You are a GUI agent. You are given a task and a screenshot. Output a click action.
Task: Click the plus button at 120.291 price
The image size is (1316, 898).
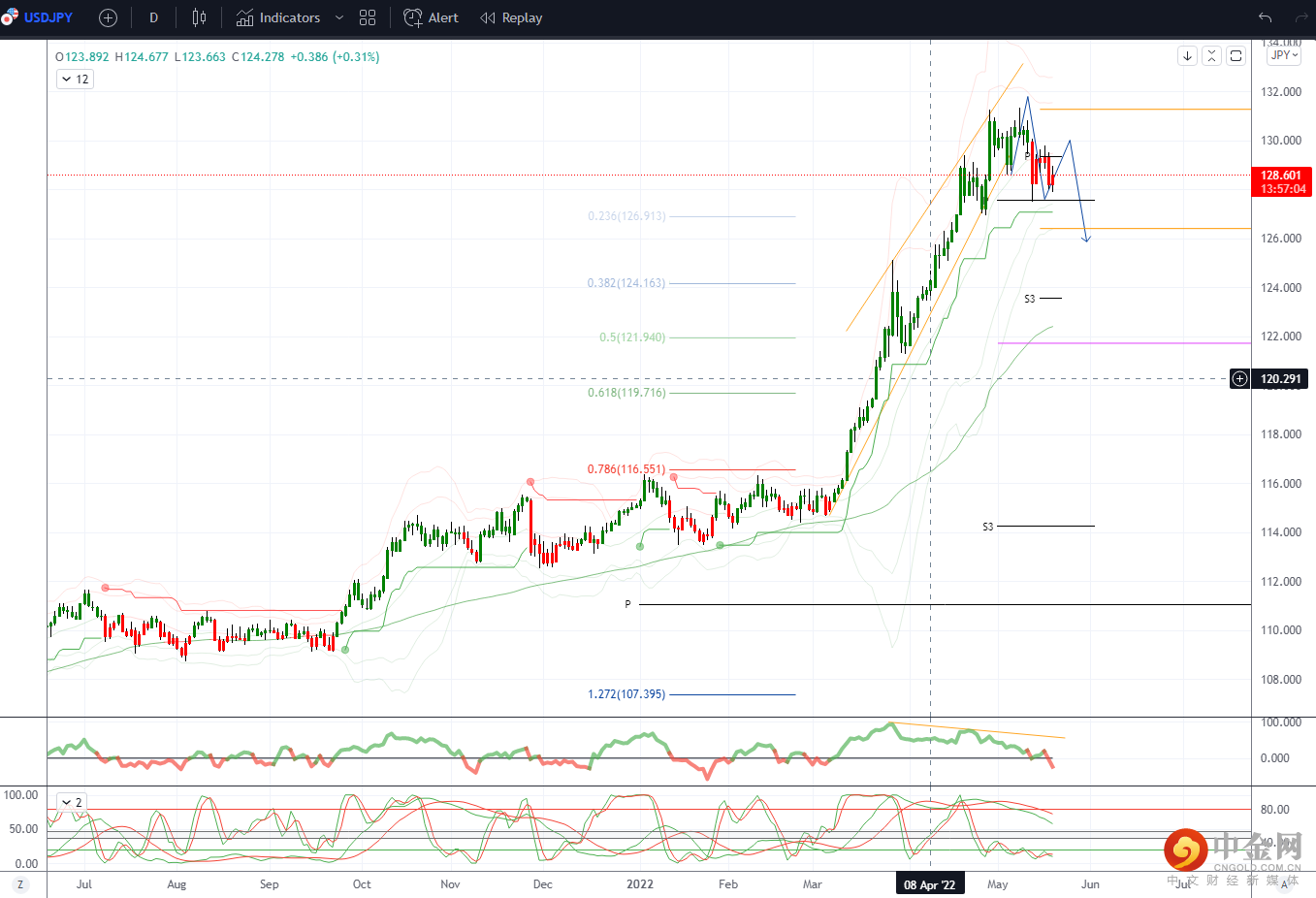(x=1239, y=379)
